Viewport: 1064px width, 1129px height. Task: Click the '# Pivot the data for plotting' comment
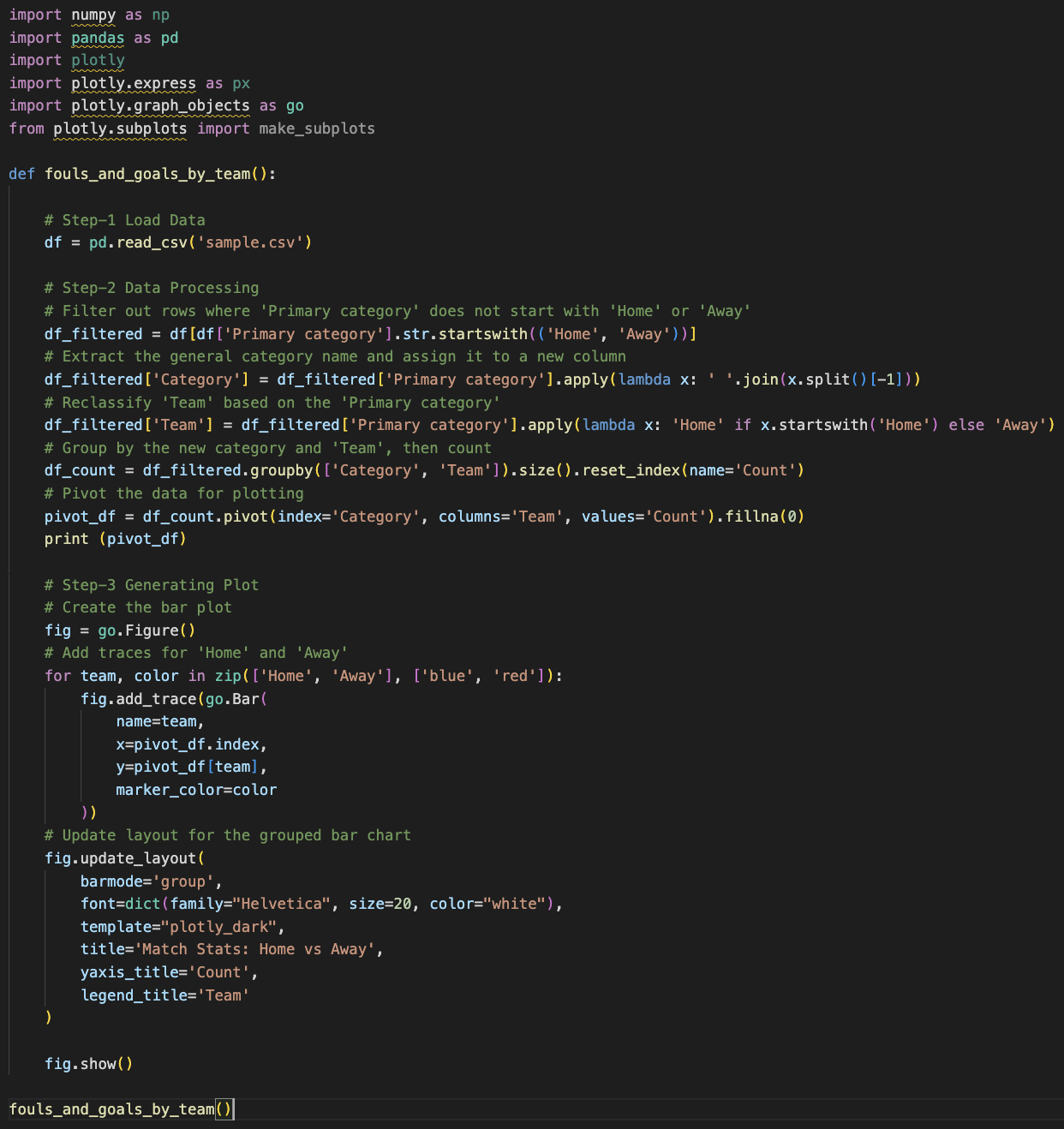[174, 493]
